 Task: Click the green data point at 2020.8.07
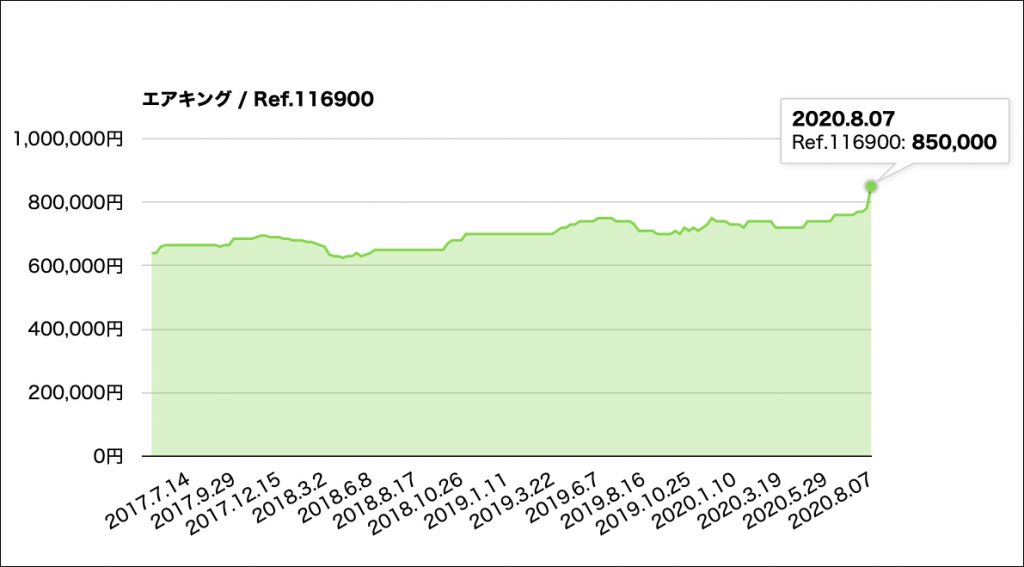click(871, 186)
